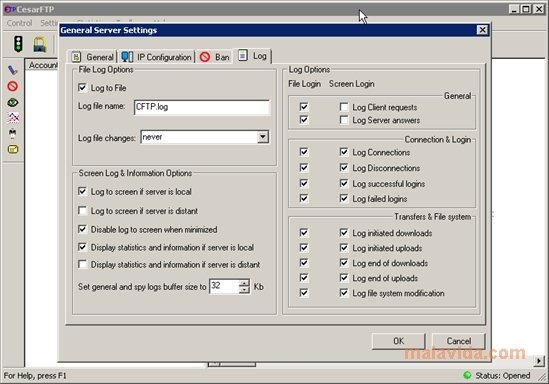Toggle screen Log file system modification checkbox

click(x=344, y=293)
